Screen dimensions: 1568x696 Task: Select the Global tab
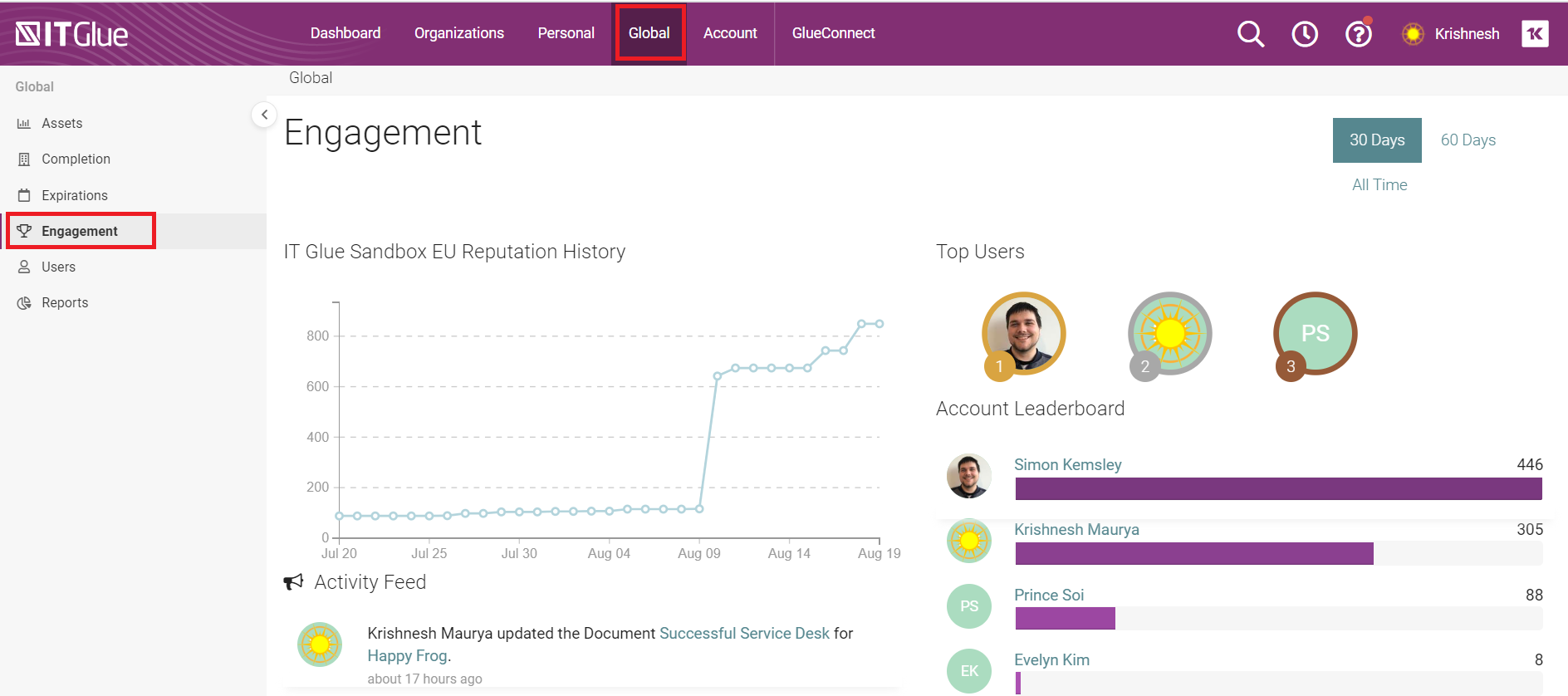649,33
